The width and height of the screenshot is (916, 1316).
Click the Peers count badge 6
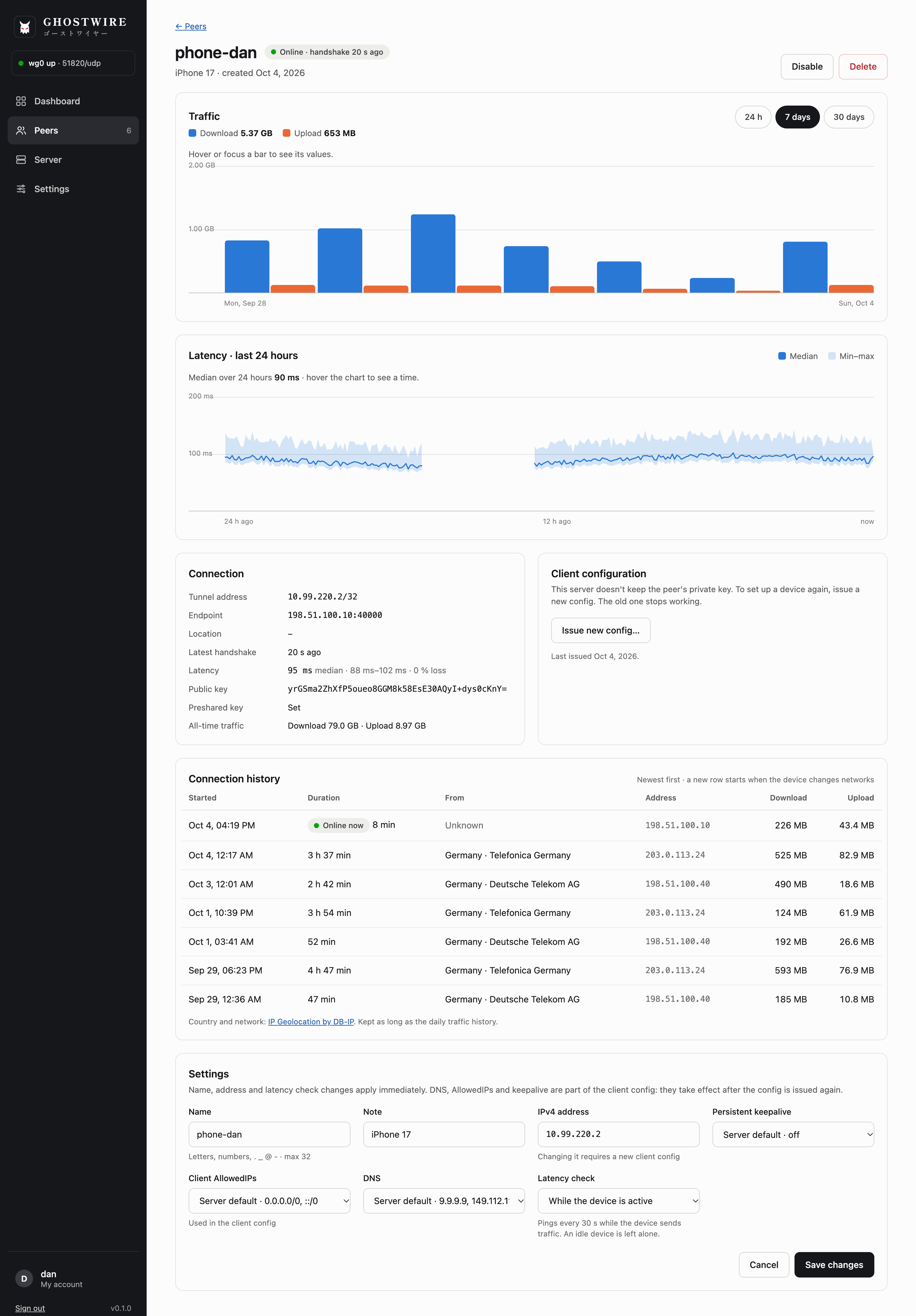128,131
